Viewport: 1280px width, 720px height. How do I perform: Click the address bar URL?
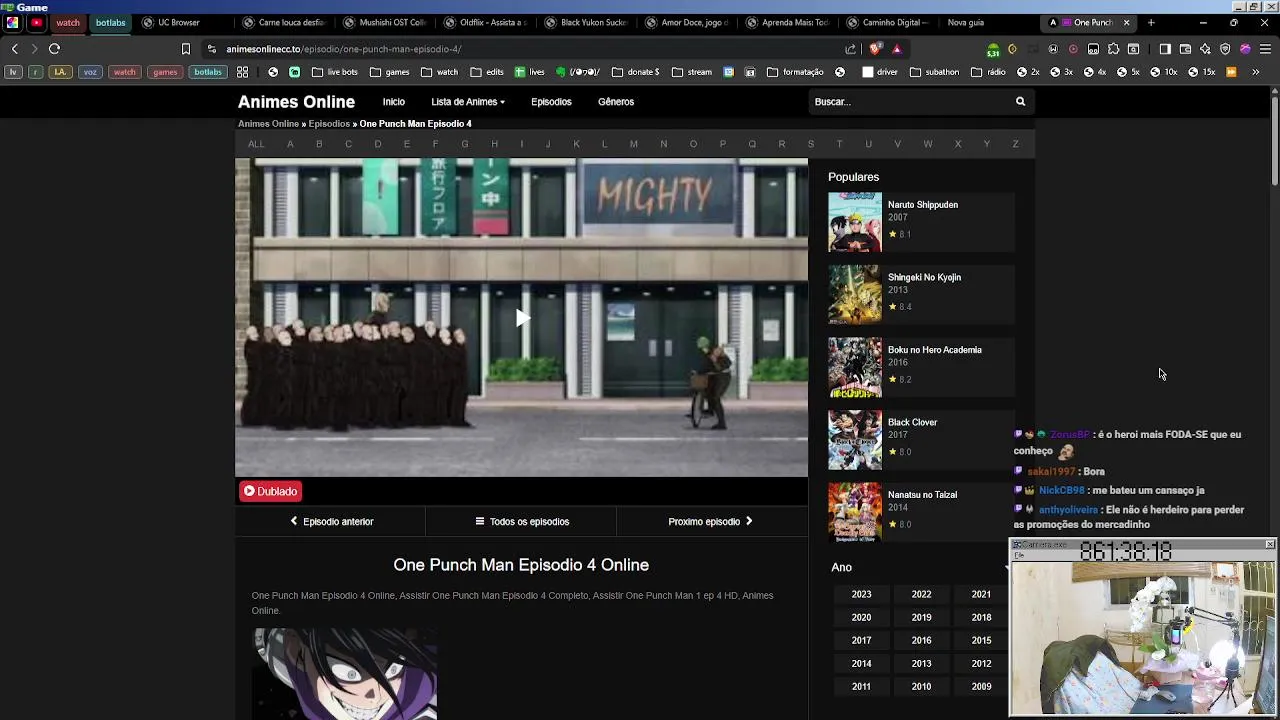pos(343,49)
